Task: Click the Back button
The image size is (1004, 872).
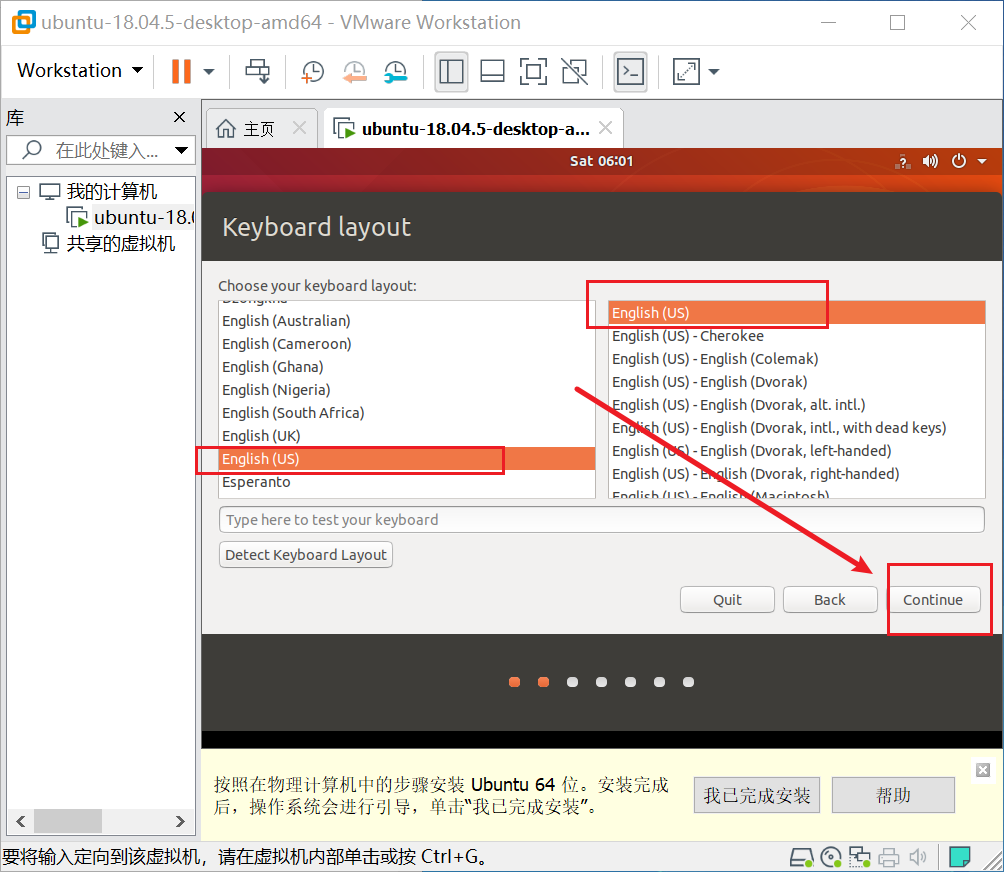Action: [830, 600]
